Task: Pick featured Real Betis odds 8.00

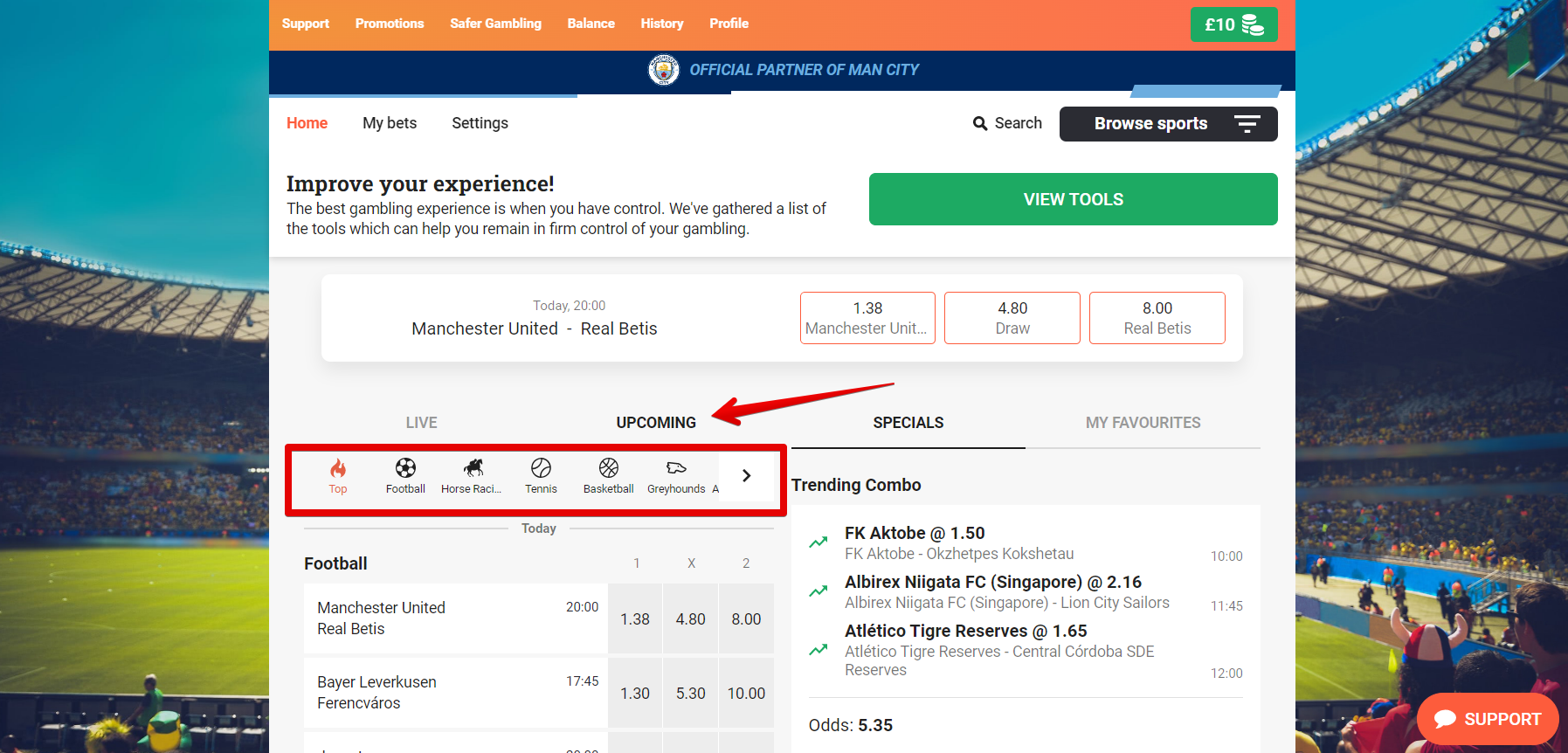Action: click(x=1157, y=318)
